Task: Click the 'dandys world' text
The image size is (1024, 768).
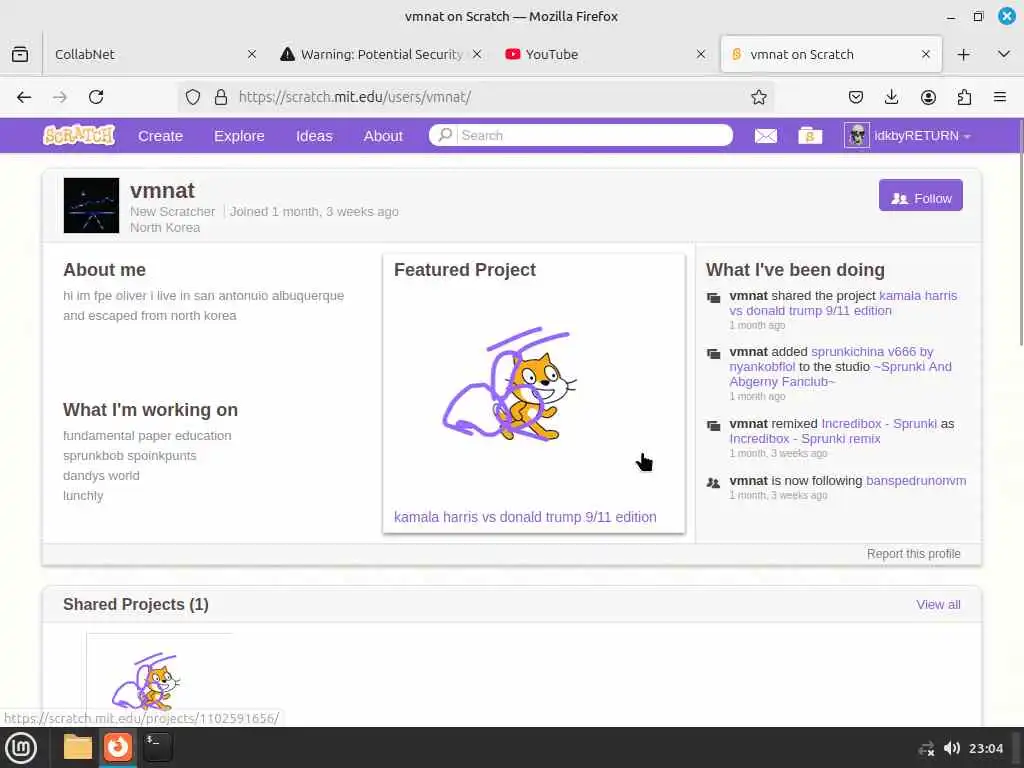Action: point(101,475)
